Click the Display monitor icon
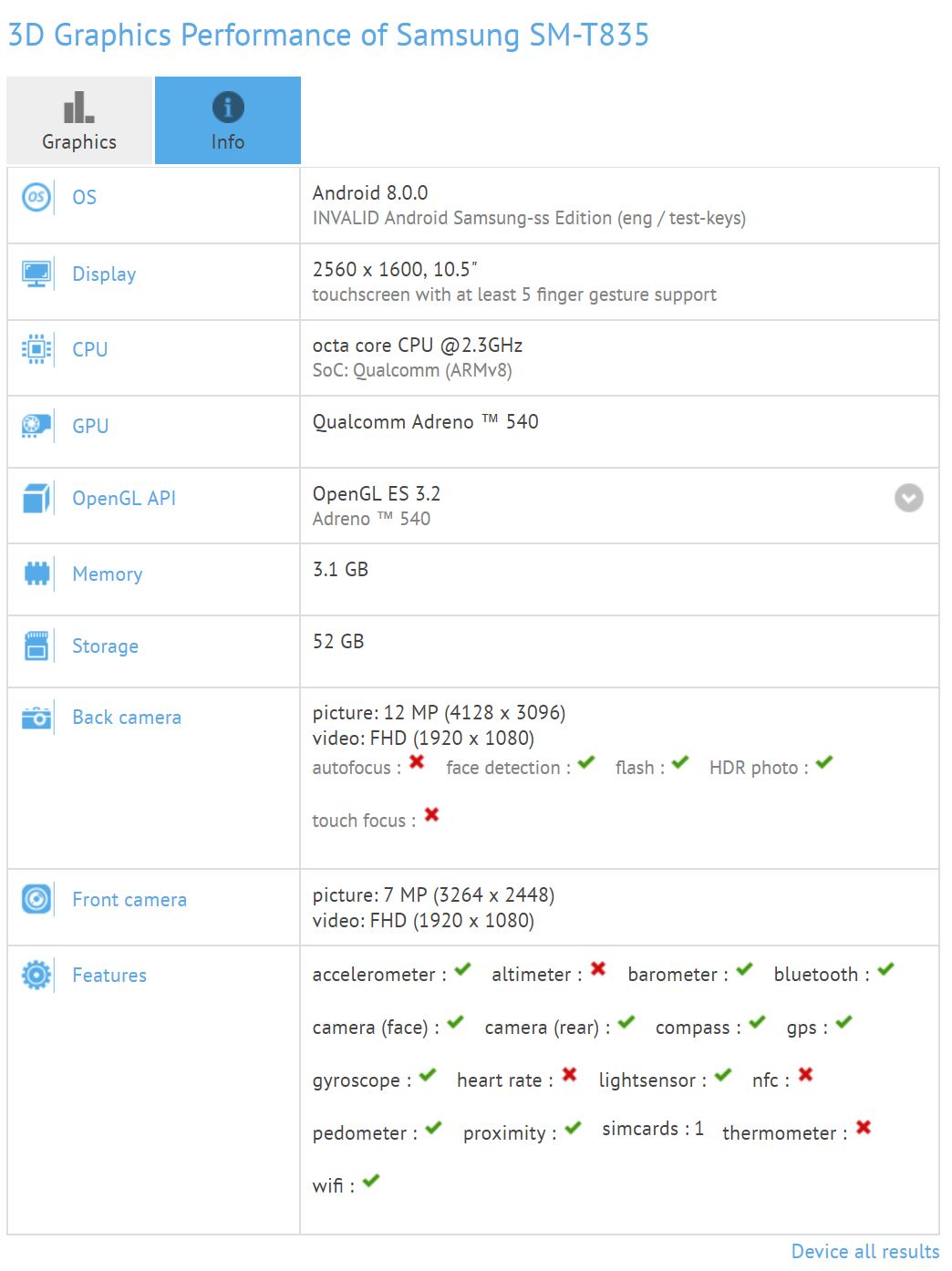 (36, 274)
